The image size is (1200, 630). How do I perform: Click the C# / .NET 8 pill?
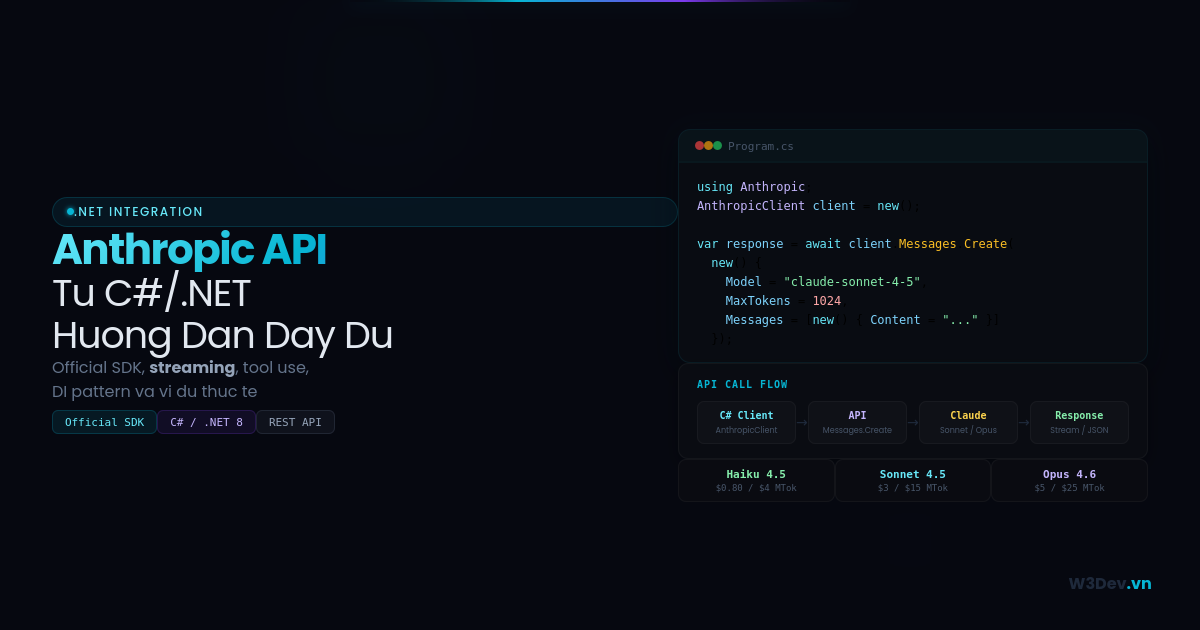[206, 422]
